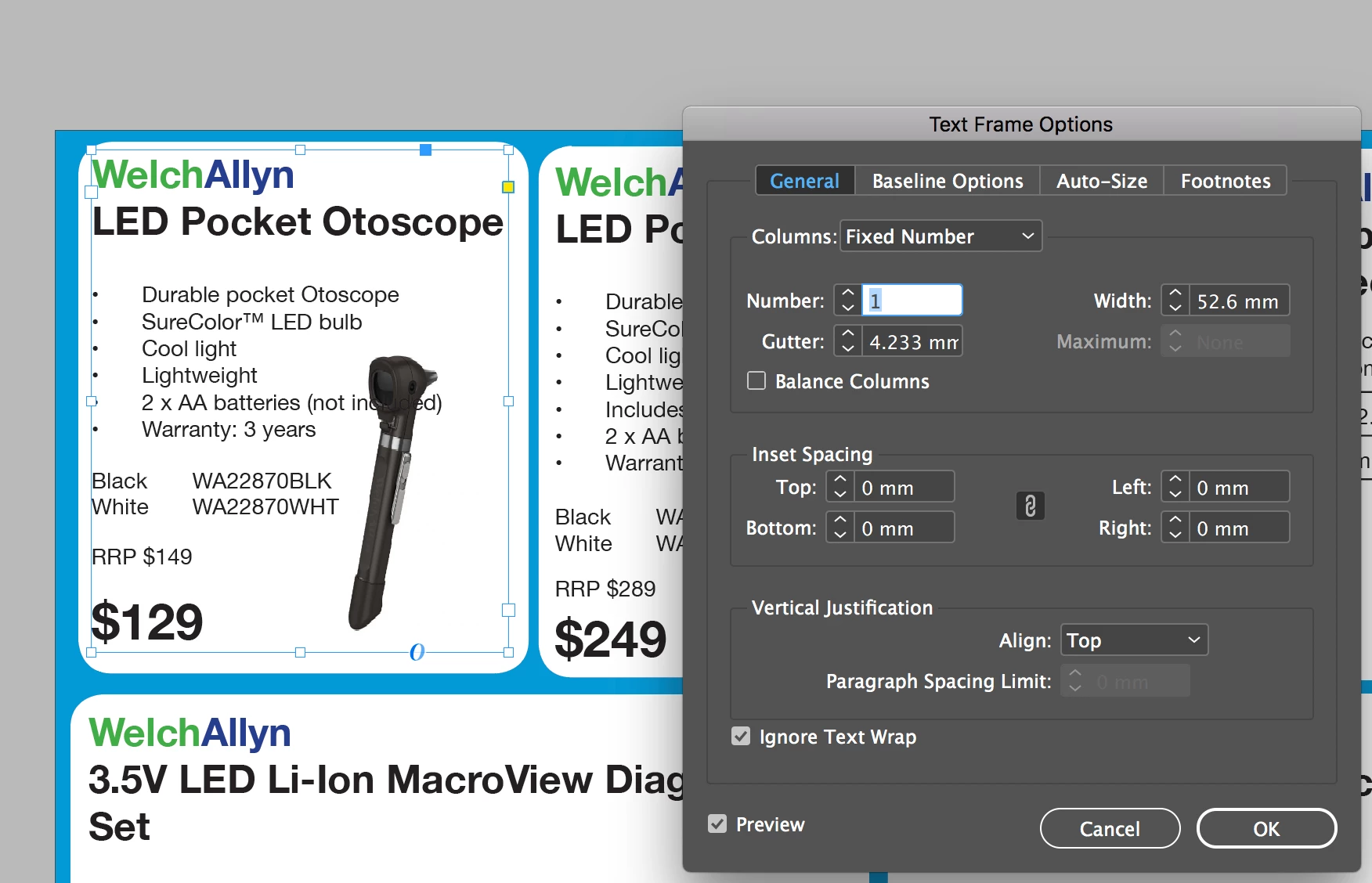
Task: Toggle the Preview checkbox
Action: [x=717, y=824]
